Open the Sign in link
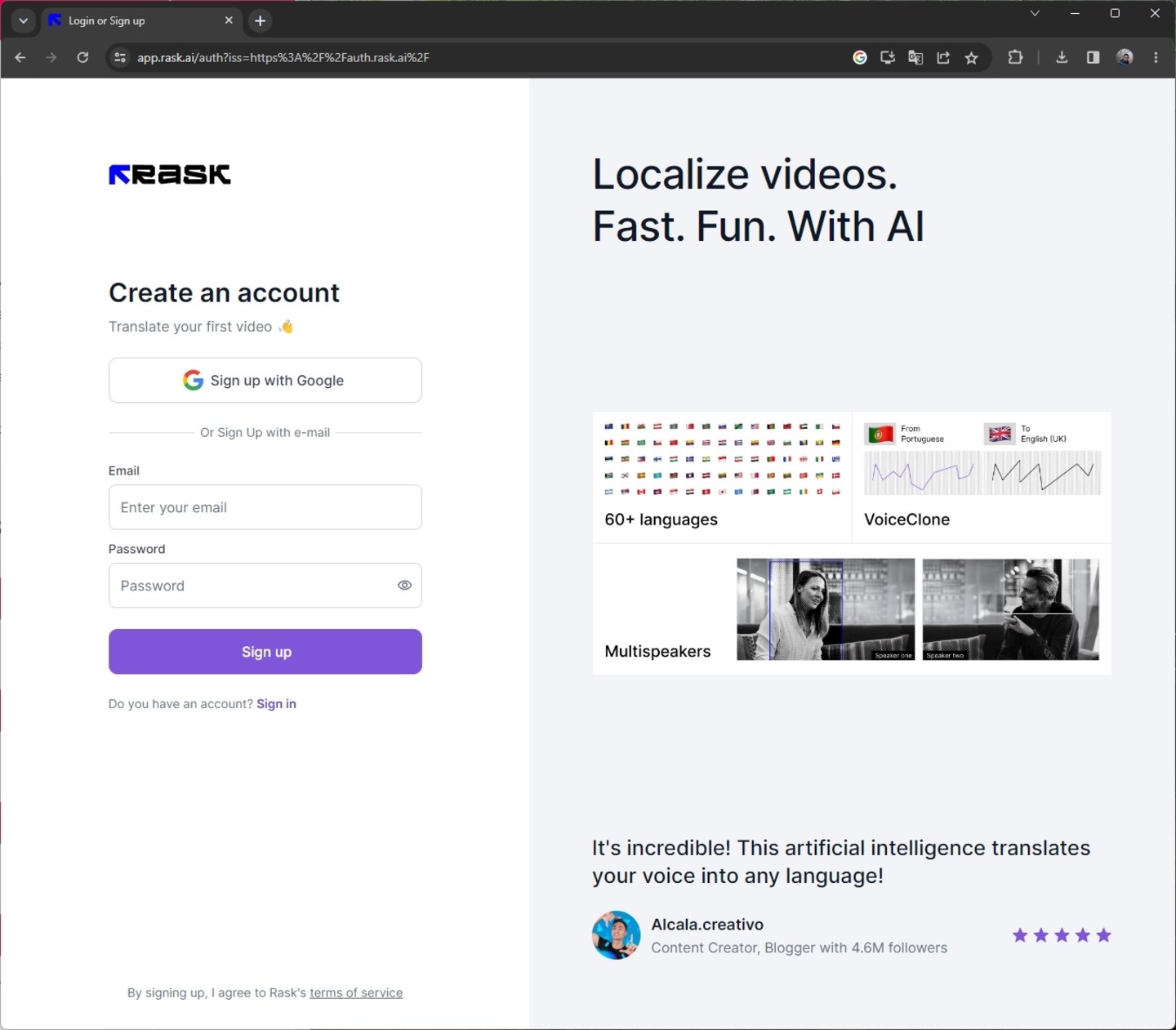Image resolution: width=1176 pixels, height=1030 pixels. click(277, 704)
